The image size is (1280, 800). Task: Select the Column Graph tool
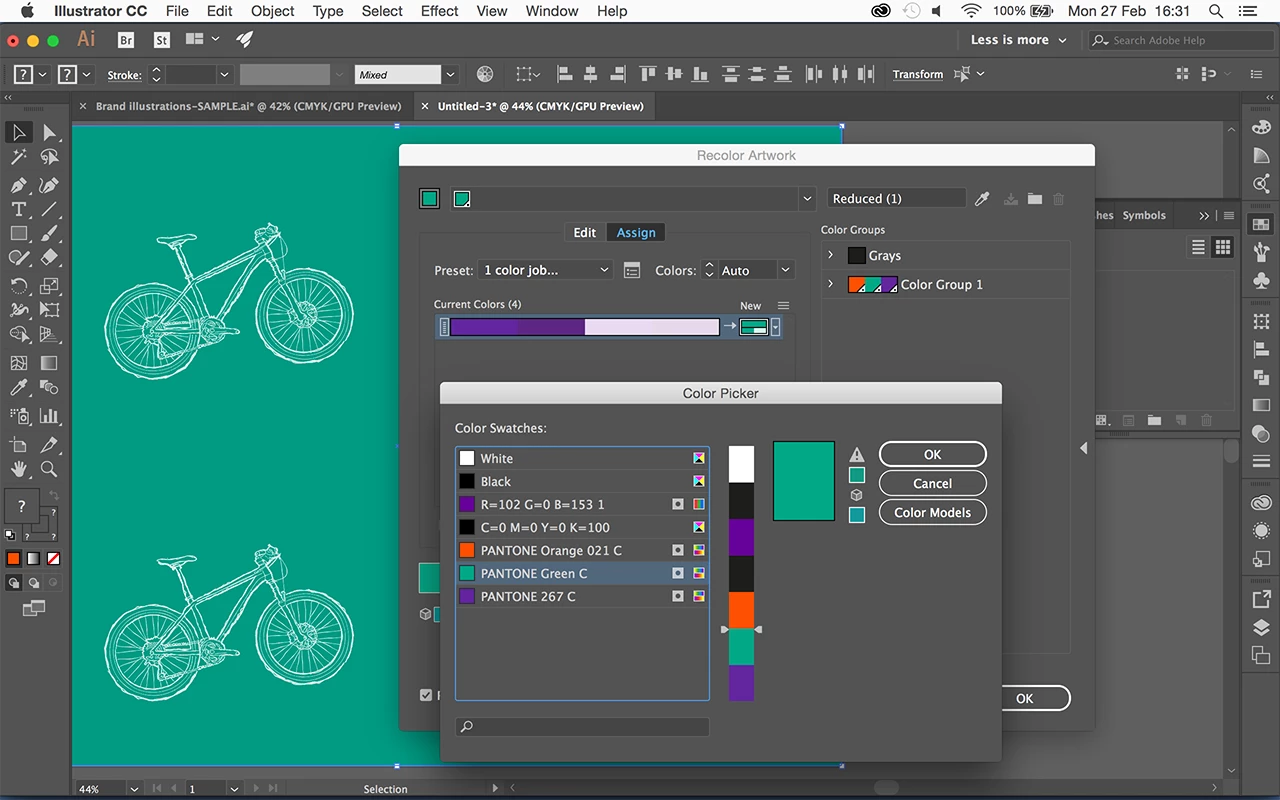tap(49, 416)
